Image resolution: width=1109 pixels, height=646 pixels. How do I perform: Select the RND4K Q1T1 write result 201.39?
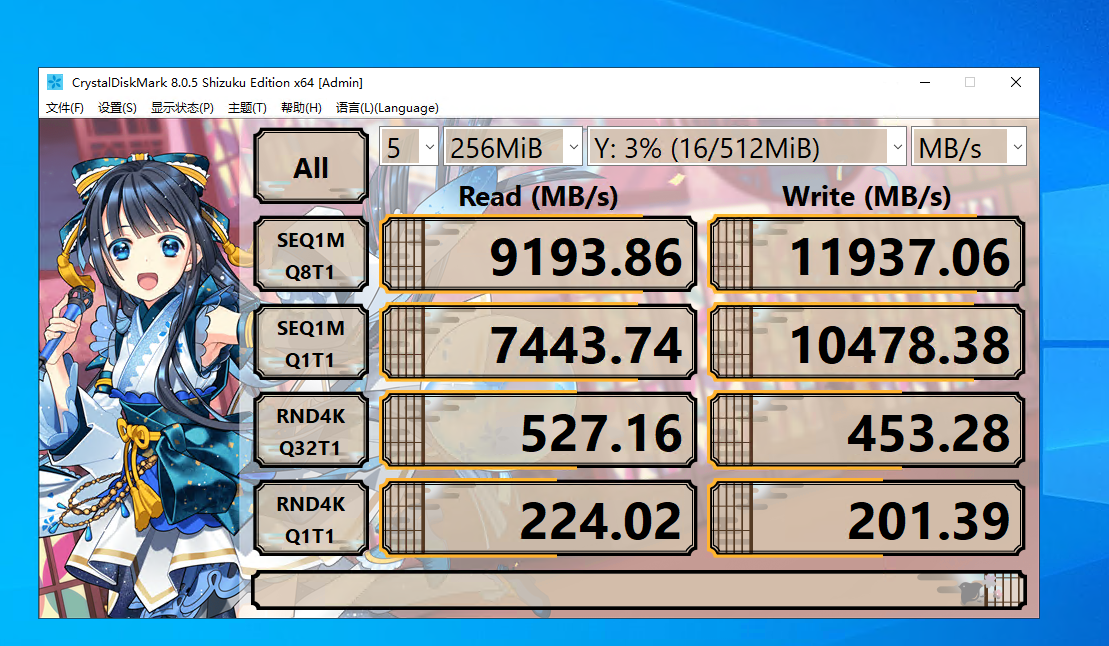[867, 519]
